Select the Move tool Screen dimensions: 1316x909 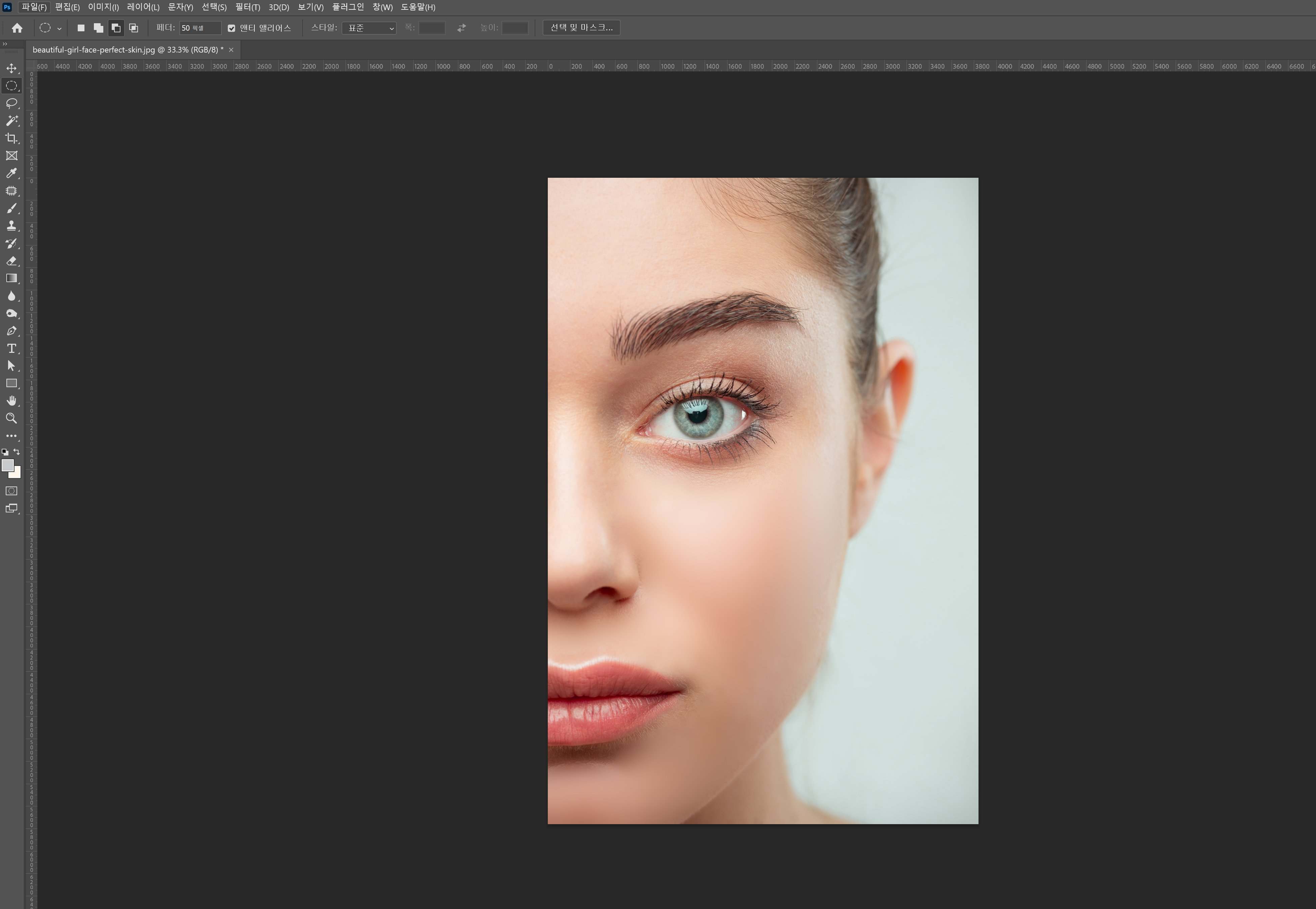[x=11, y=68]
